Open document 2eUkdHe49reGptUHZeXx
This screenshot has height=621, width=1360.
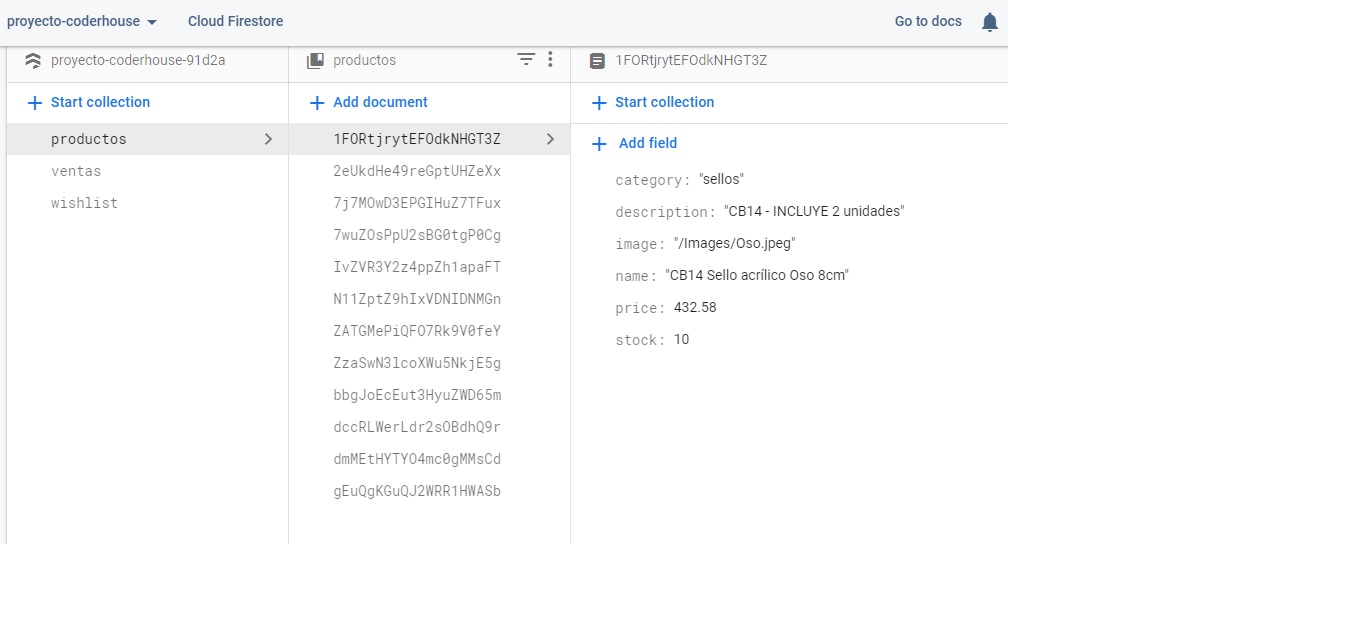tap(417, 171)
